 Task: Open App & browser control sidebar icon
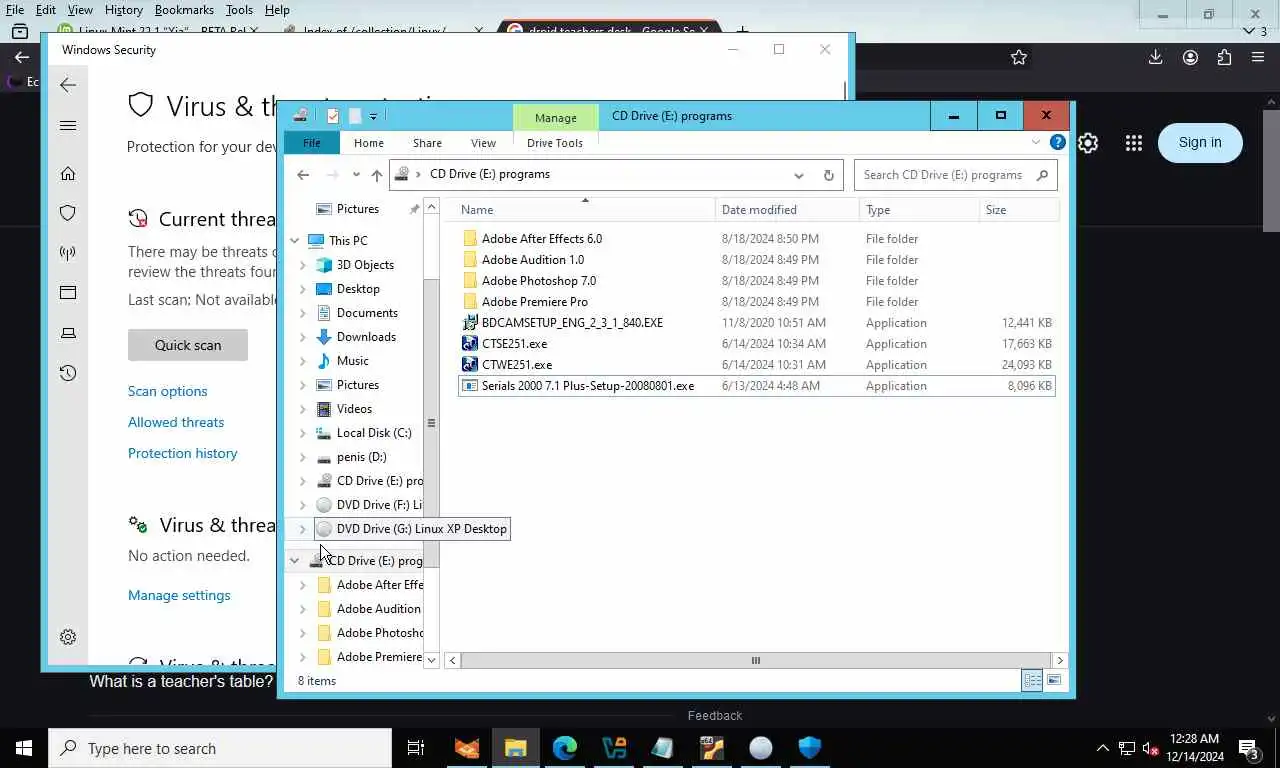[x=68, y=293]
